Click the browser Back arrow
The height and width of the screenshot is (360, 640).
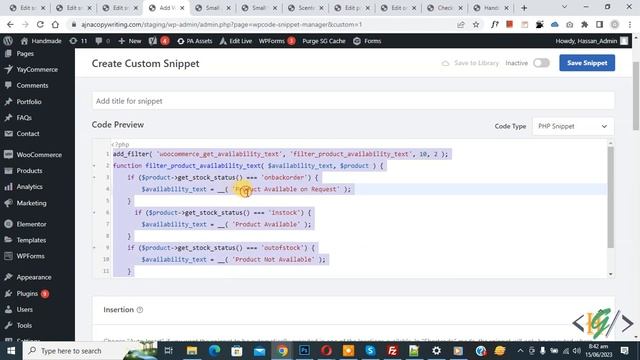point(10,24)
